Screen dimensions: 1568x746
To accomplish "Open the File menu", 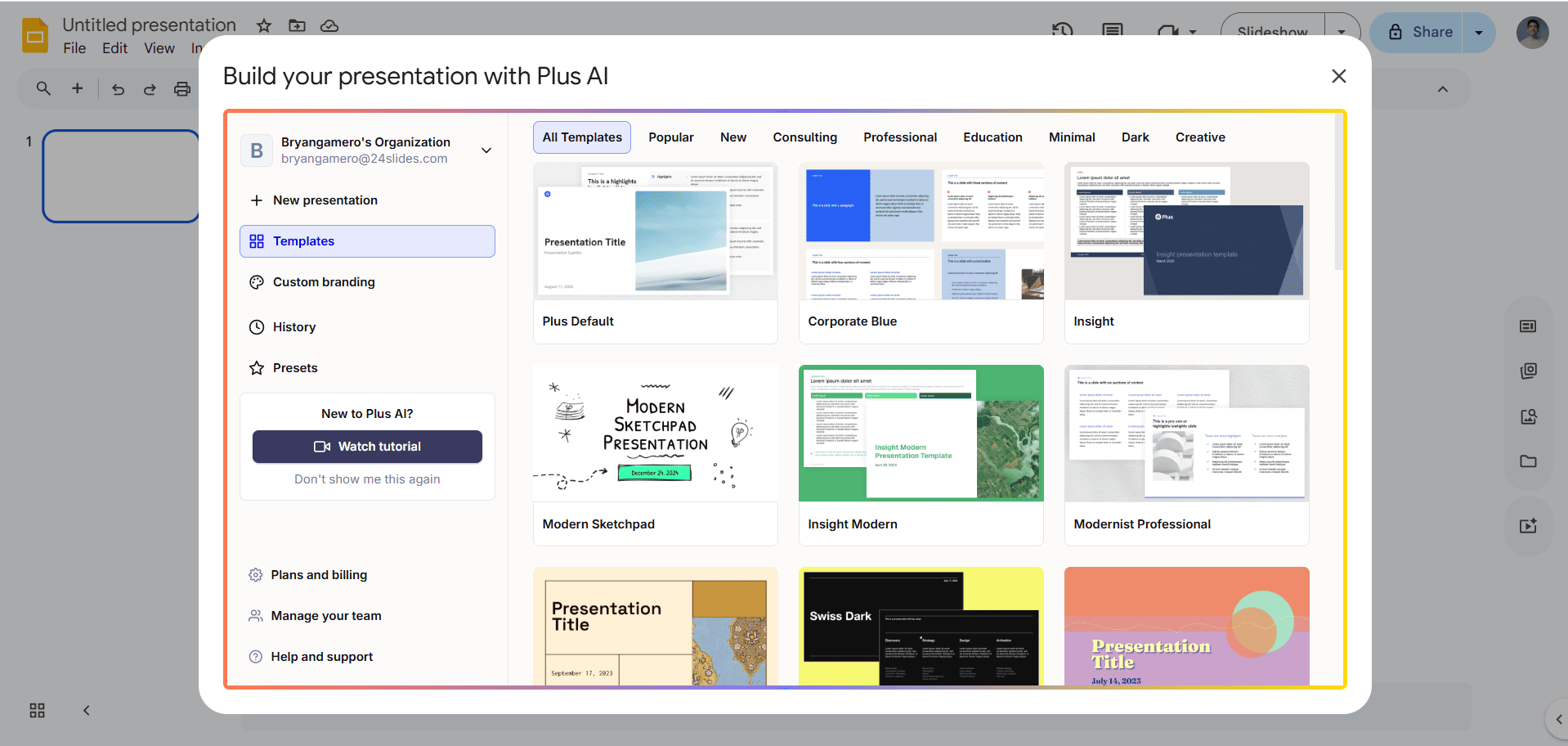I will click(x=74, y=48).
